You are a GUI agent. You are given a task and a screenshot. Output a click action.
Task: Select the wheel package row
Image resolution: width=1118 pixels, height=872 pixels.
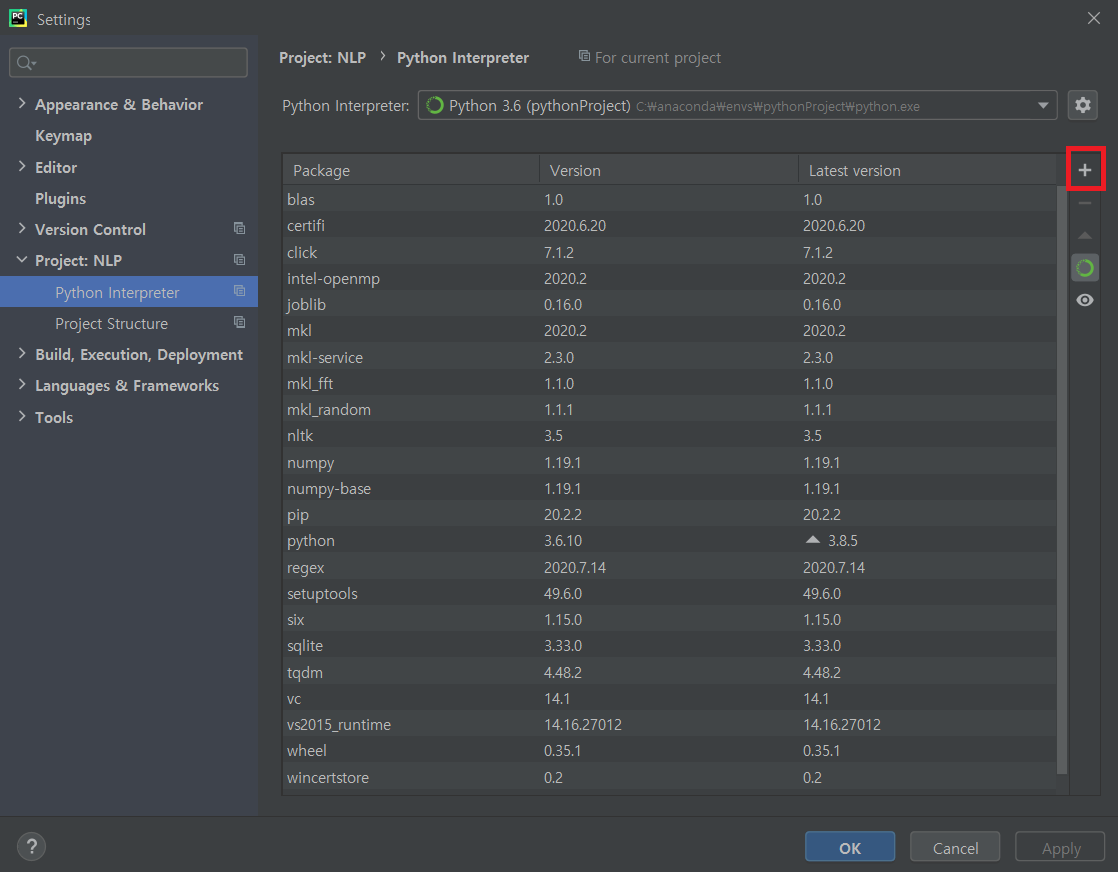pos(670,751)
